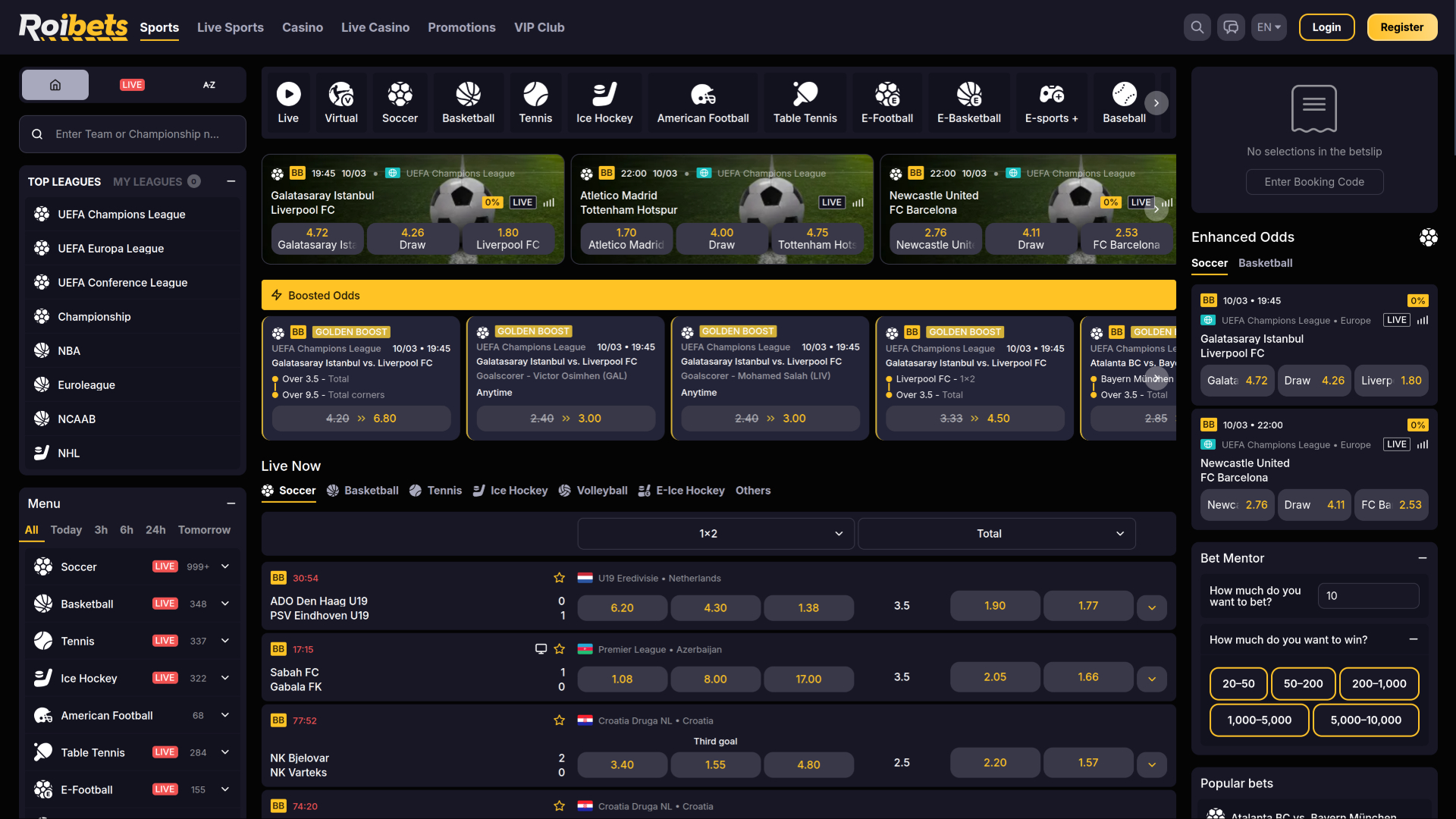Click the search magnifier icon in the header
This screenshot has height=819, width=1456.
pos(1197,27)
